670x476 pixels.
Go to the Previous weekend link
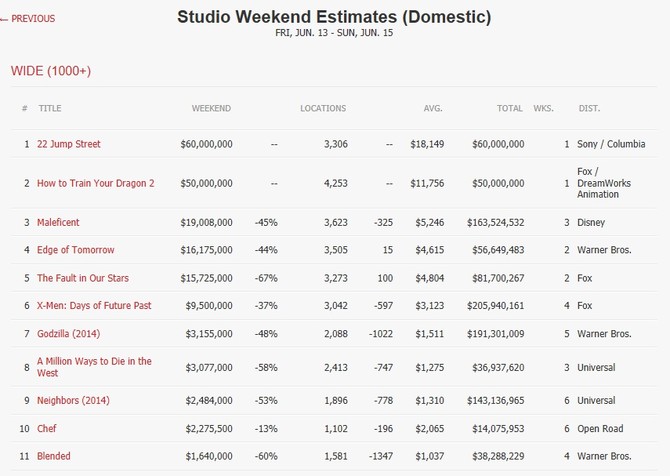click(x=31, y=19)
